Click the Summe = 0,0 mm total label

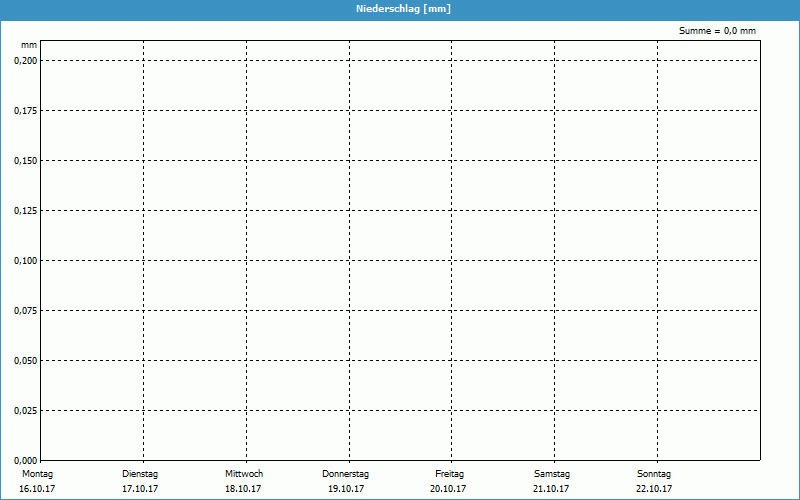point(717,31)
